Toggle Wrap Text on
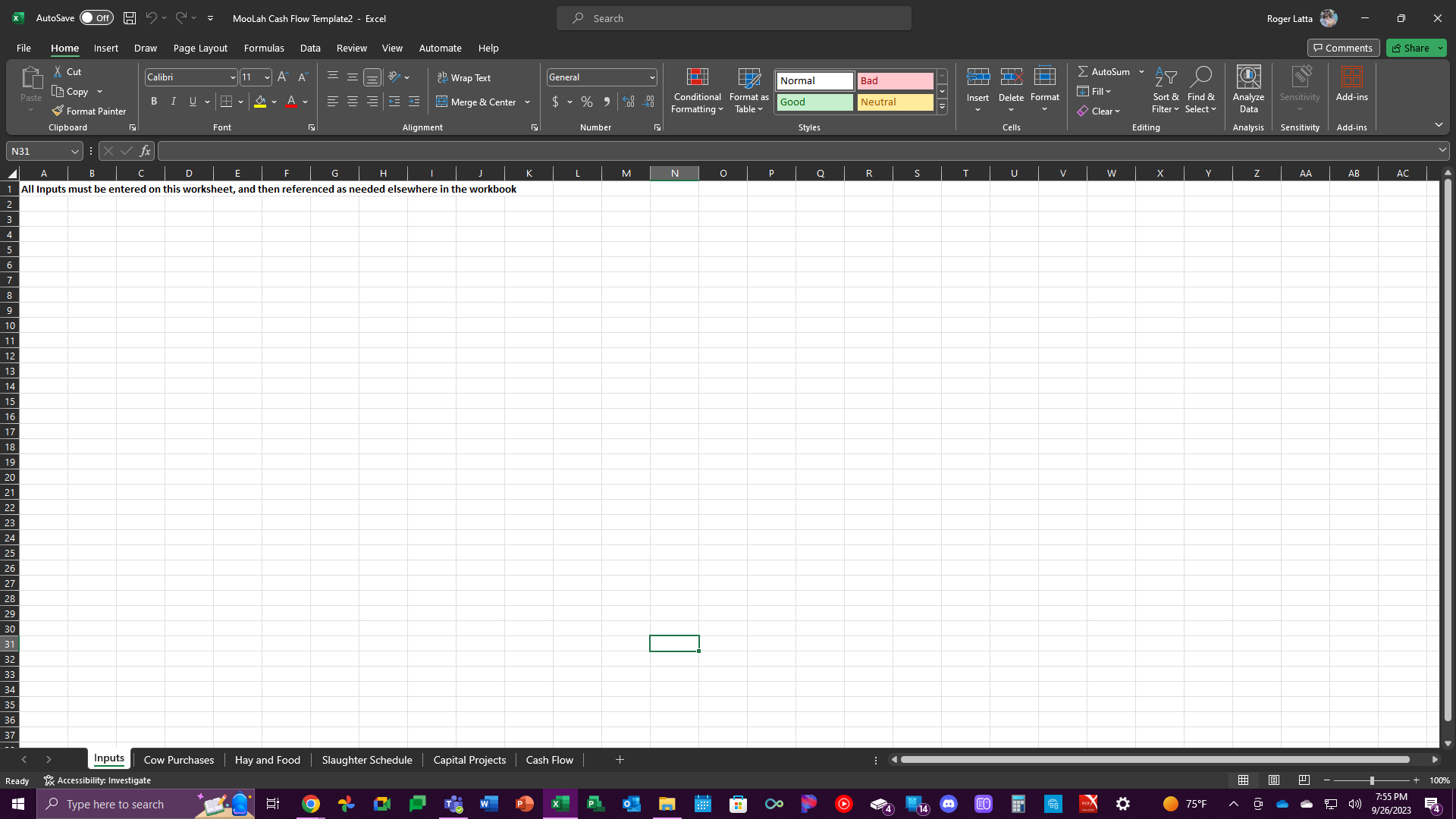 (x=466, y=77)
